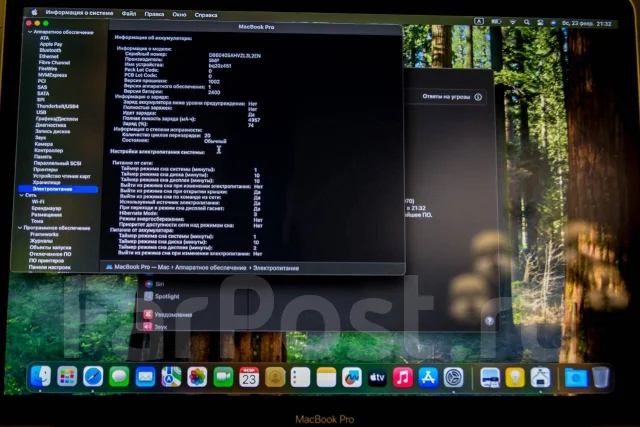Open the Notes app in Dock
The width and height of the screenshot is (640, 427).
coord(326,378)
